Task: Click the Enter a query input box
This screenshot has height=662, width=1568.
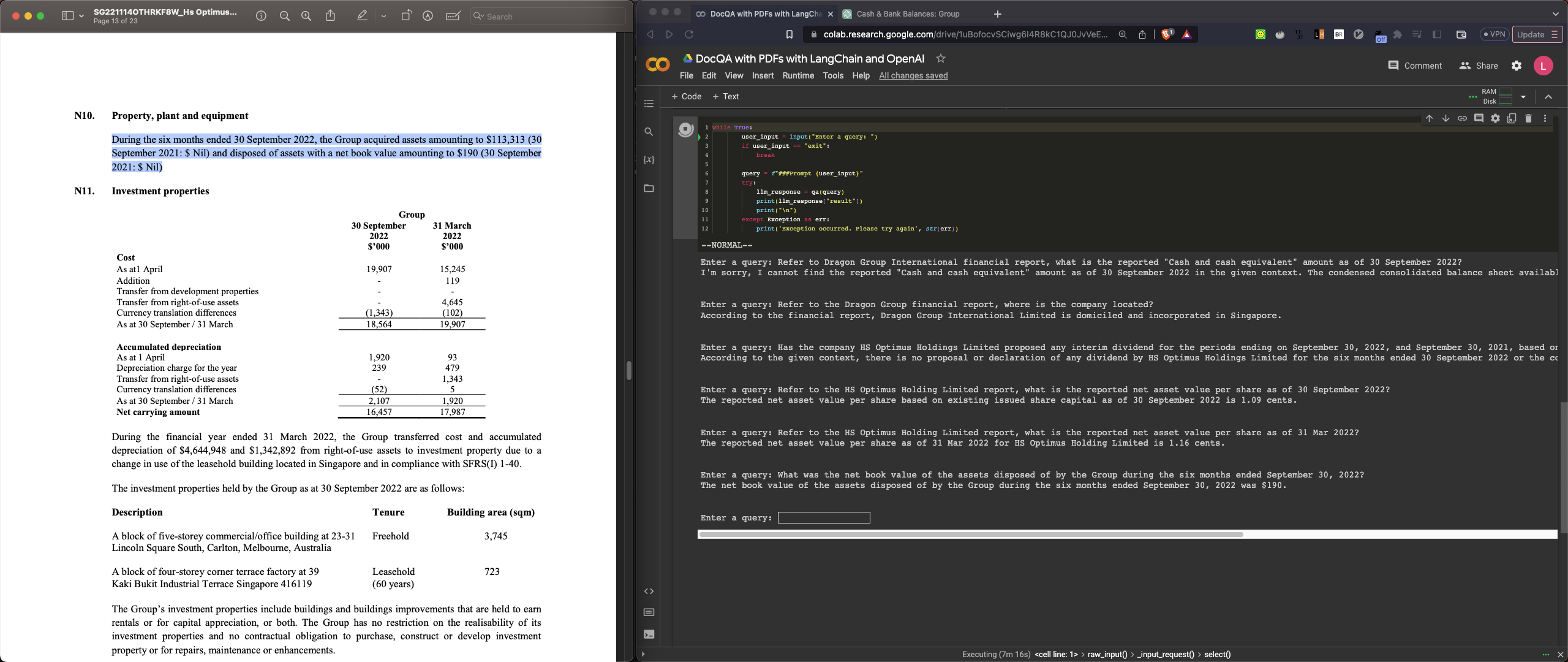Action: coord(823,518)
